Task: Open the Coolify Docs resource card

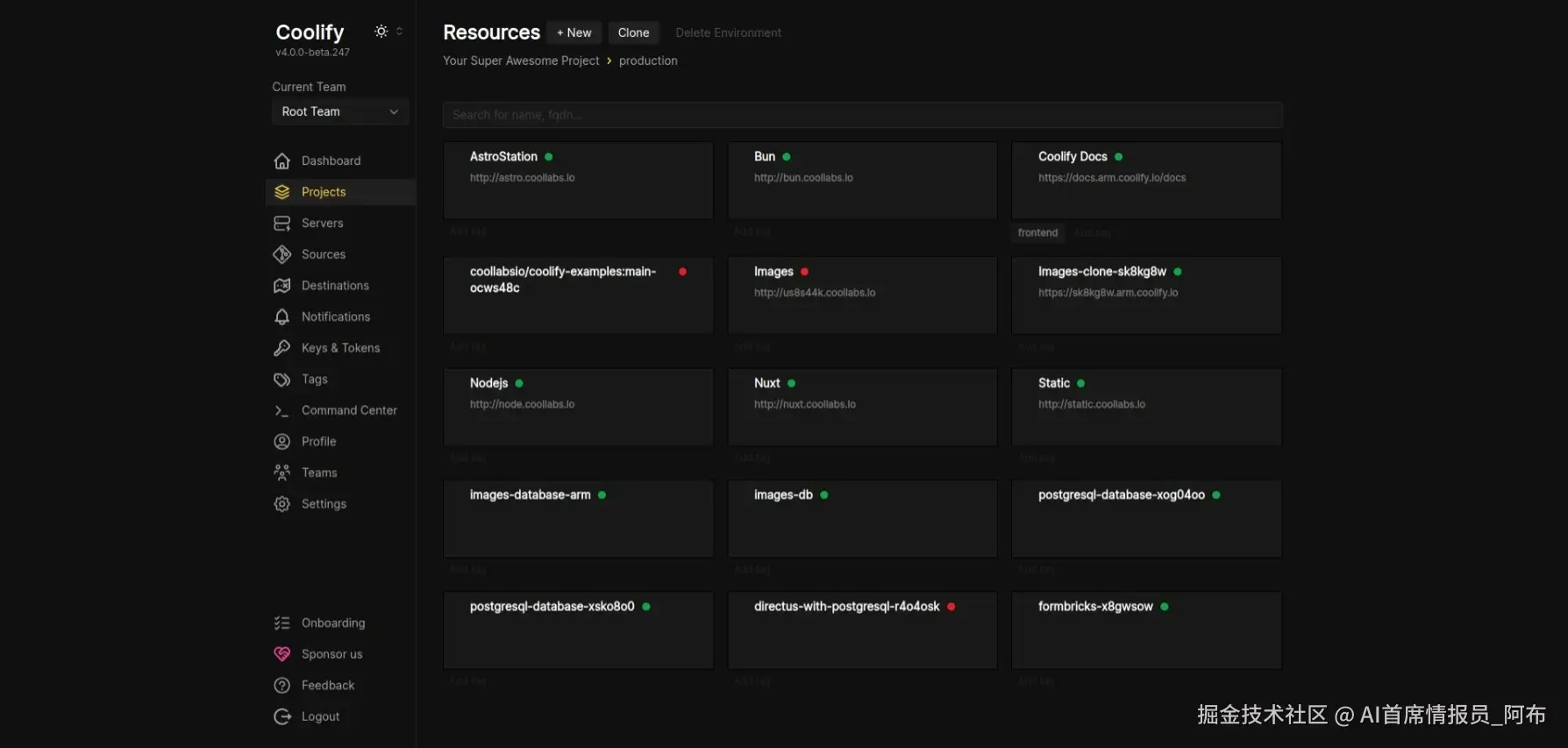Action: point(1147,181)
